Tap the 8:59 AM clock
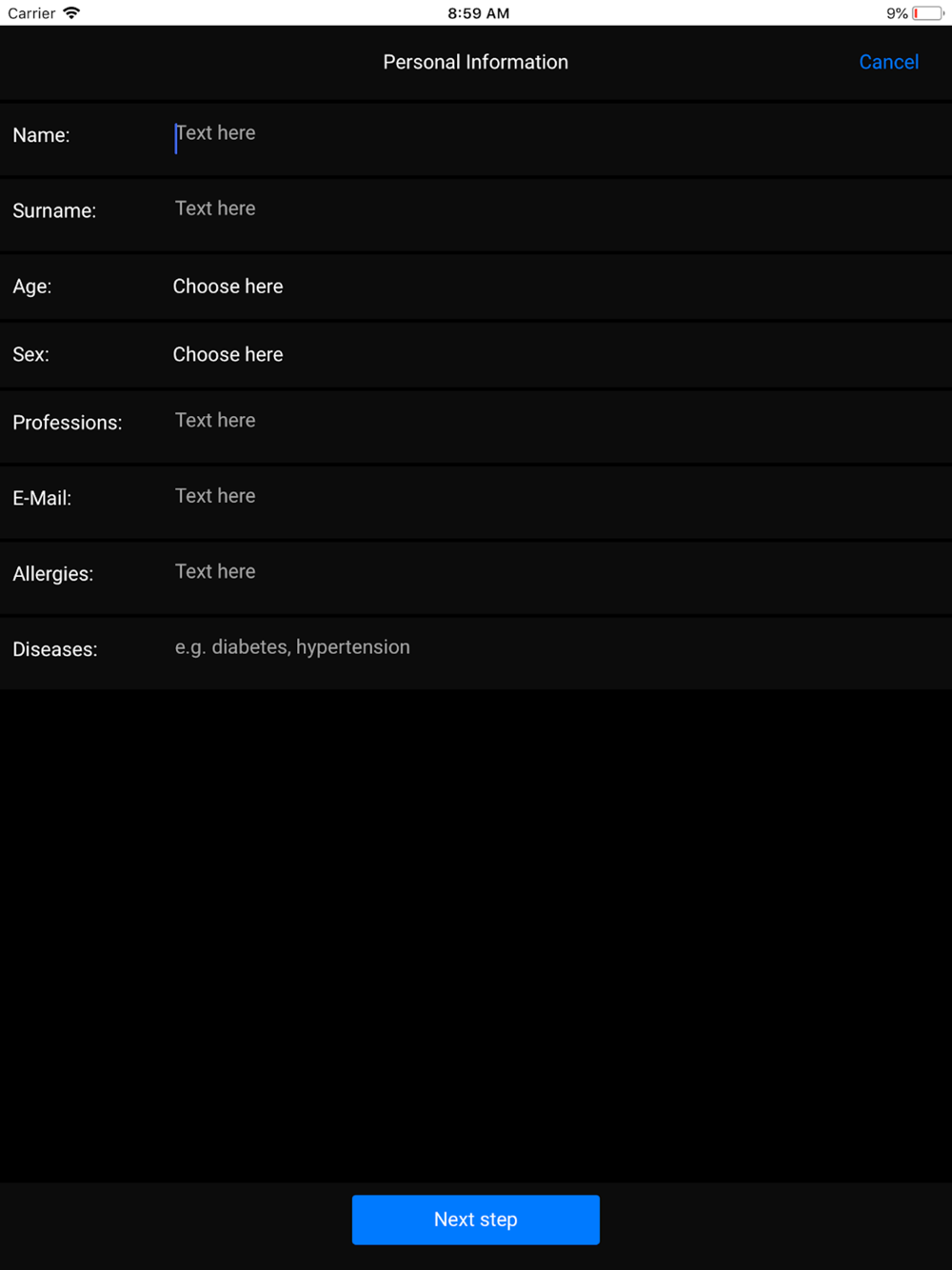The height and width of the screenshot is (1270, 952). tap(478, 13)
